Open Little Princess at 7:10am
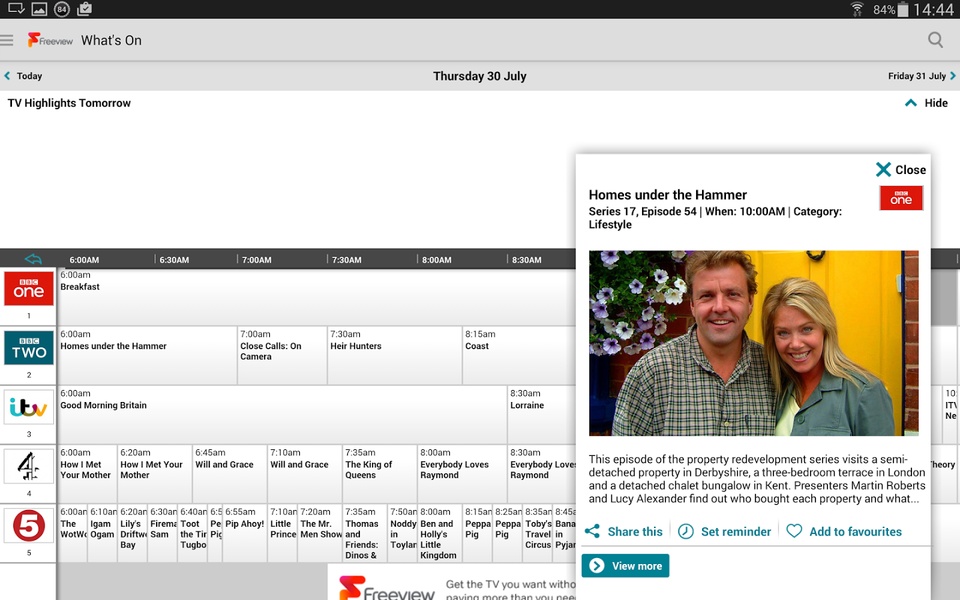Viewport: 960px width, 600px height. [x=283, y=533]
